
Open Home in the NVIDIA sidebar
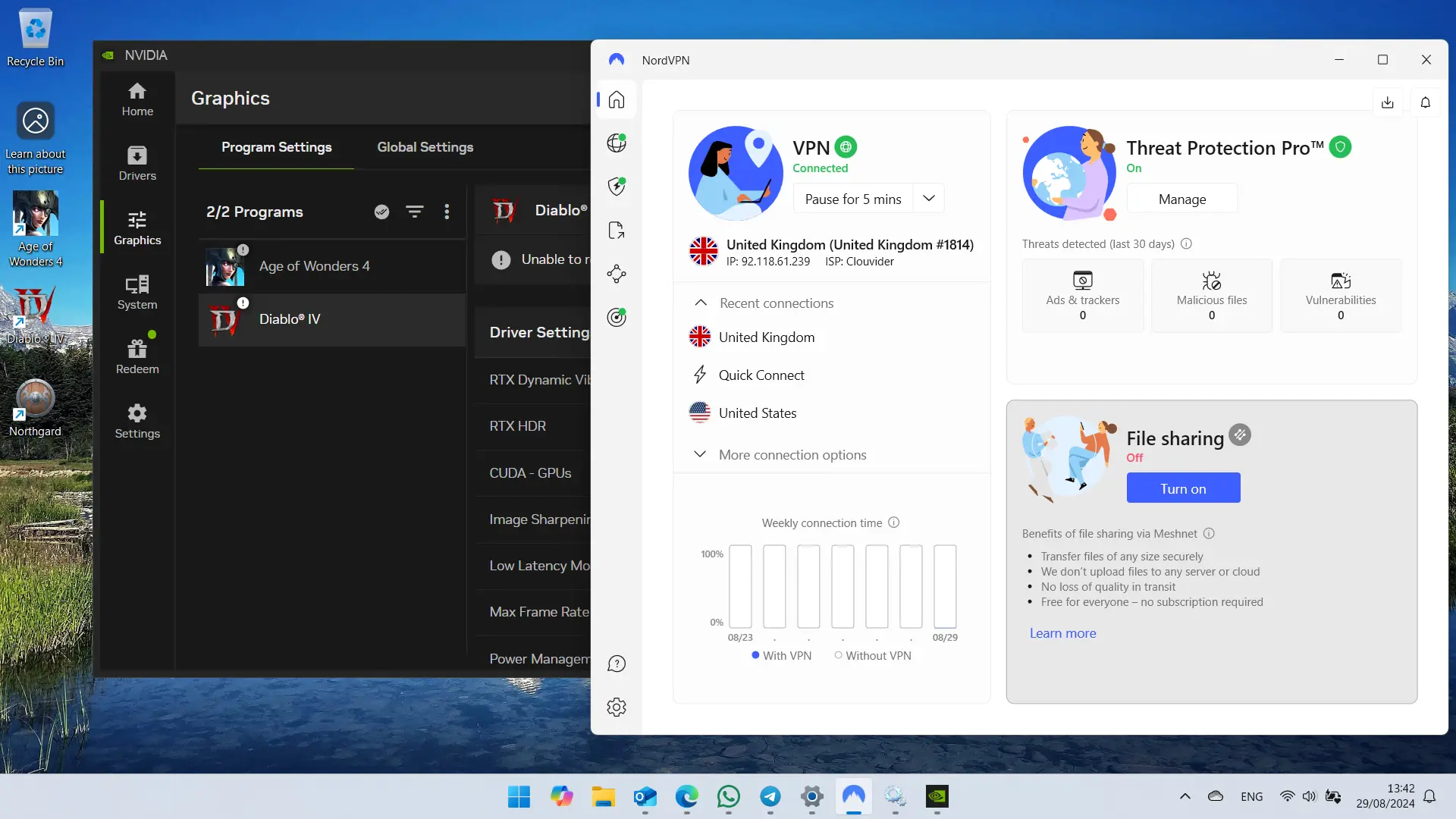(137, 100)
